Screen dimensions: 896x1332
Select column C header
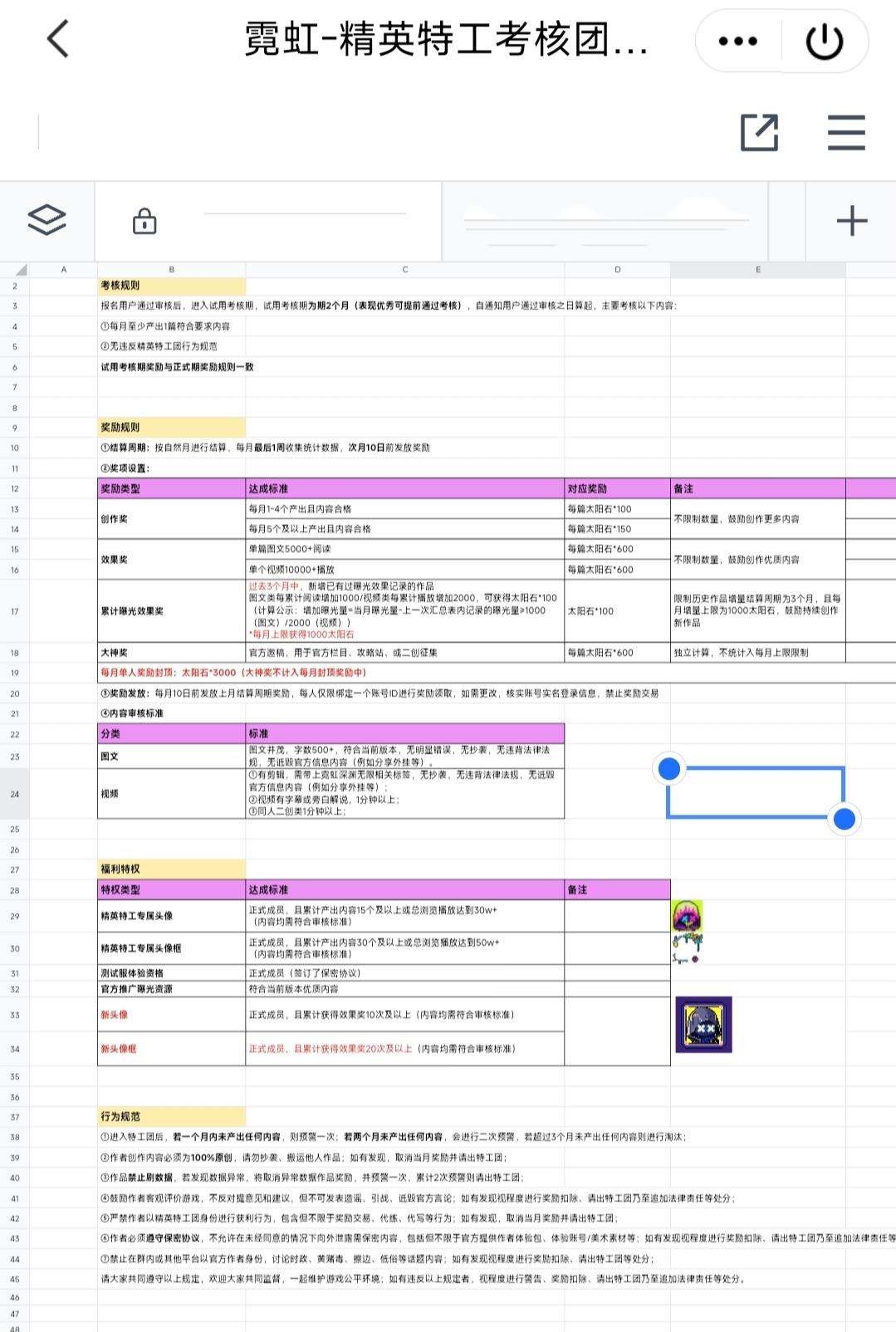pos(404,270)
